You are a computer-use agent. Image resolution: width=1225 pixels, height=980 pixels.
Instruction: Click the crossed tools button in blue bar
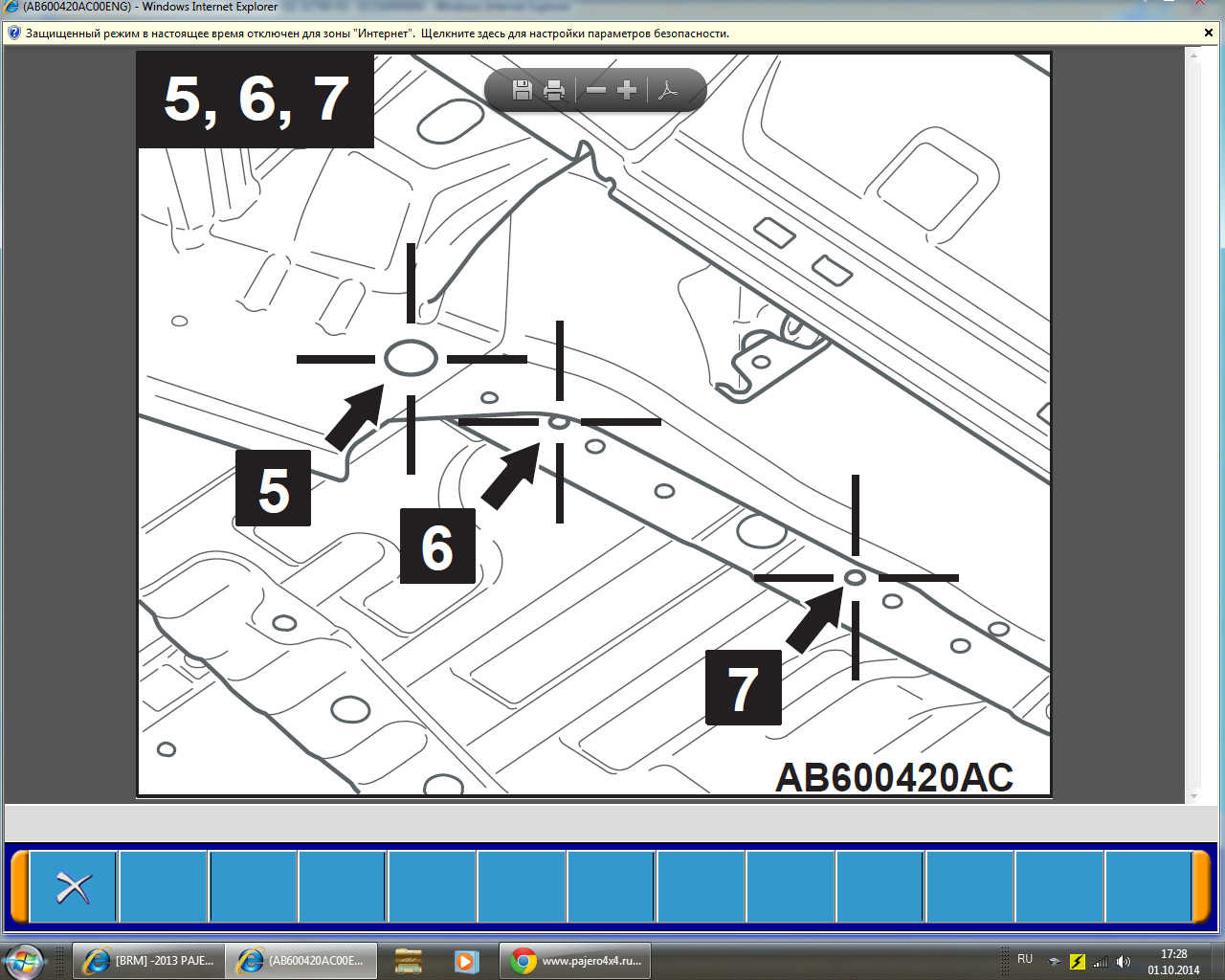(73, 887)
